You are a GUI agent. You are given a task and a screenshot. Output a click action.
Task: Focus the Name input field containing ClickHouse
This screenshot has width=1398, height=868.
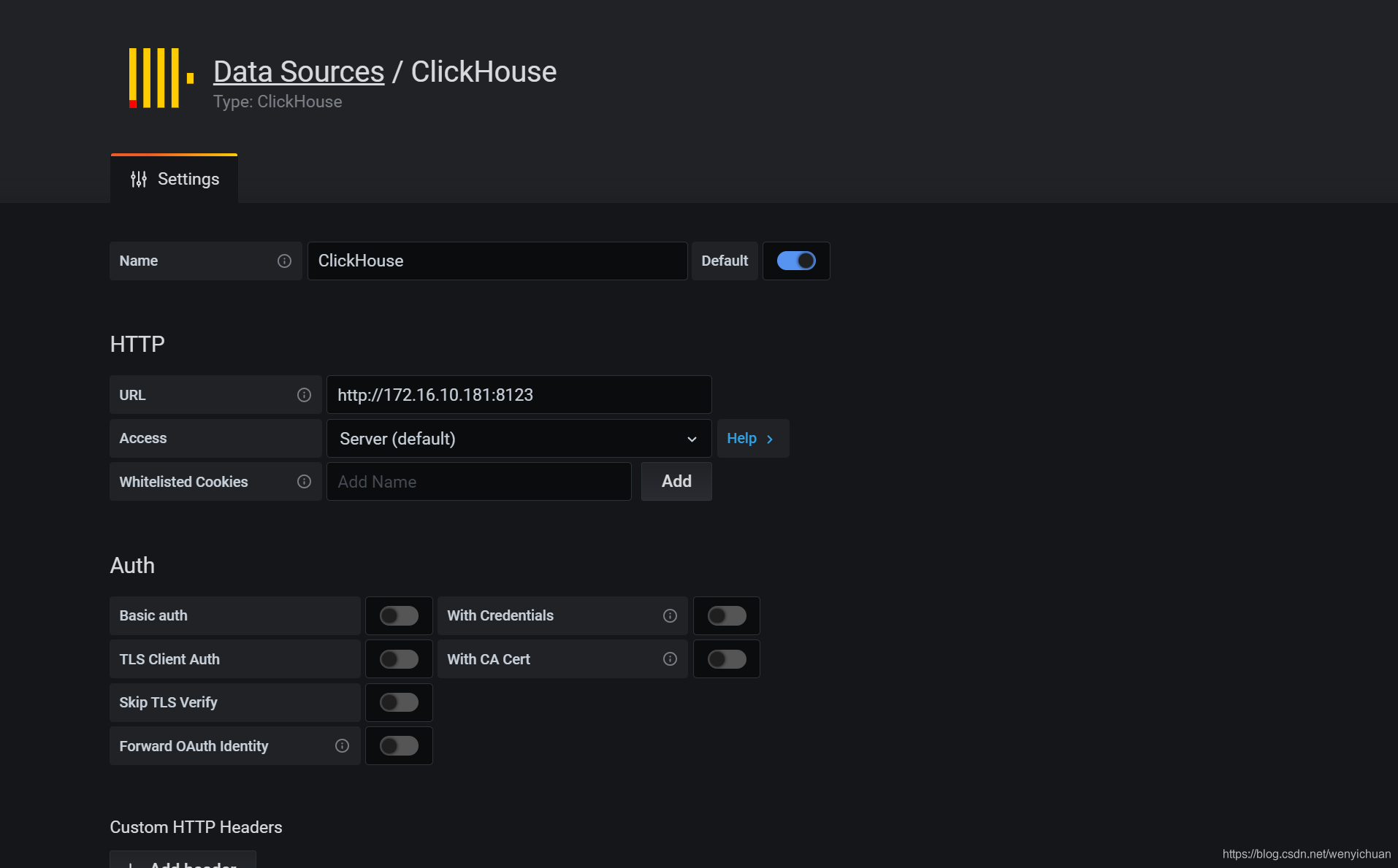pyautogui.click(x=497, y=261)
